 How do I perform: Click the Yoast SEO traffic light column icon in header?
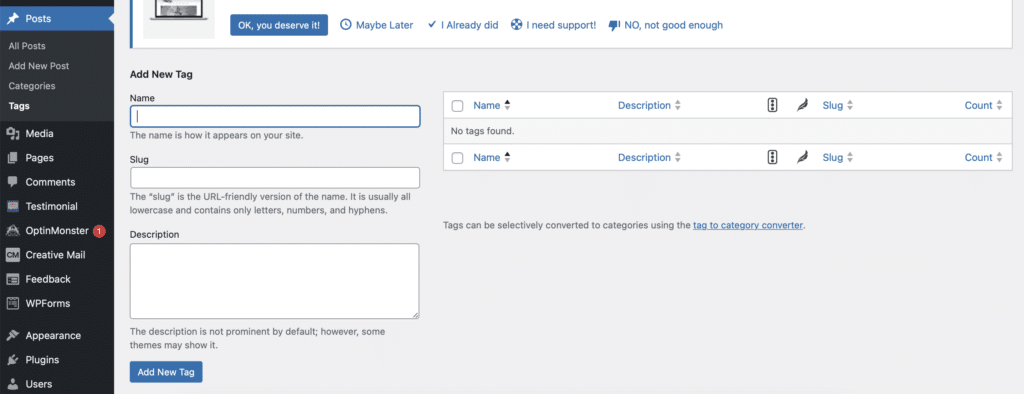pos(772,105)
